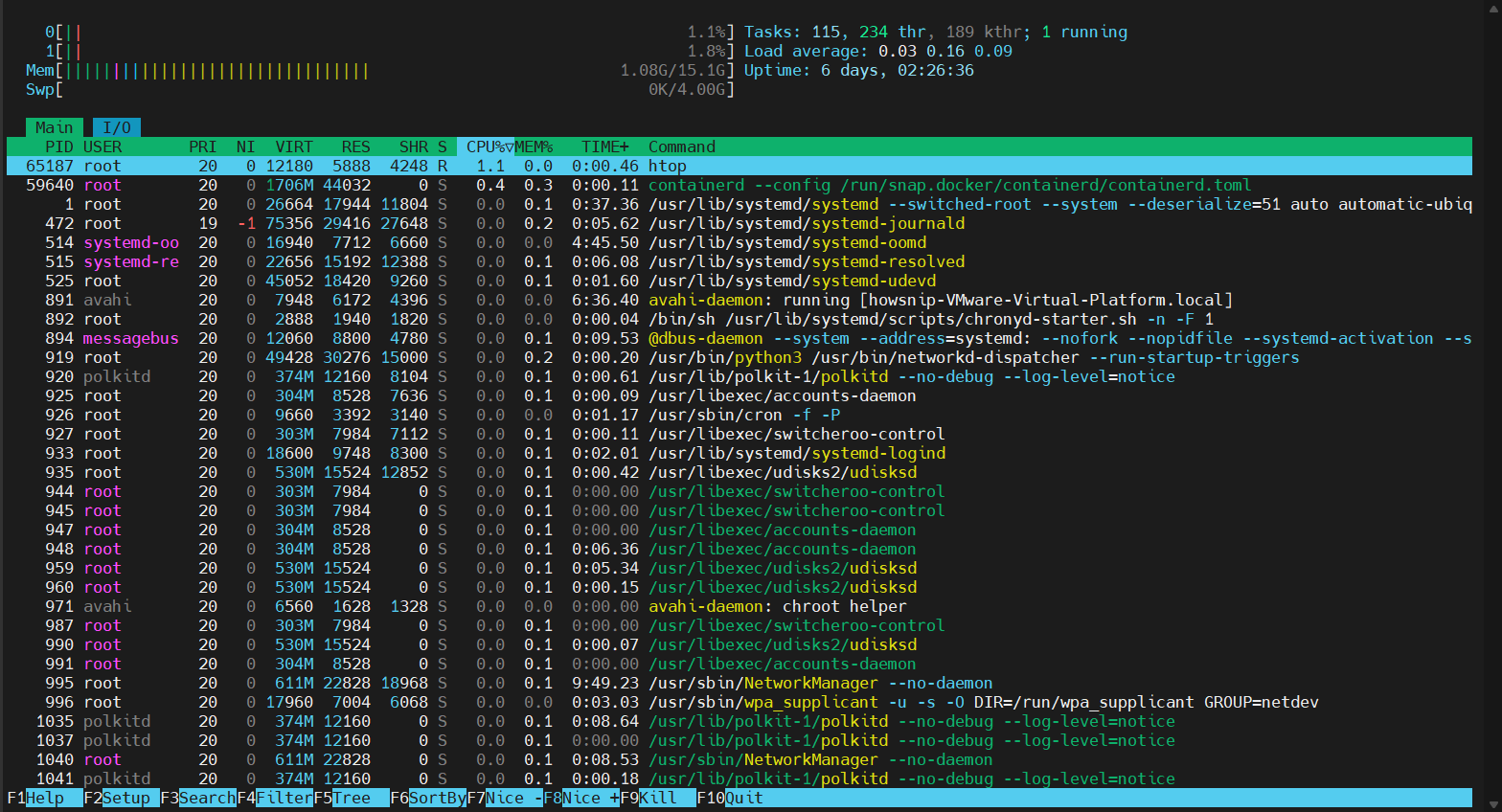This screenshot has width=1502, height=812.
Task: Select the htop process row, PID 65187
Action: click(x=740, y=166)
